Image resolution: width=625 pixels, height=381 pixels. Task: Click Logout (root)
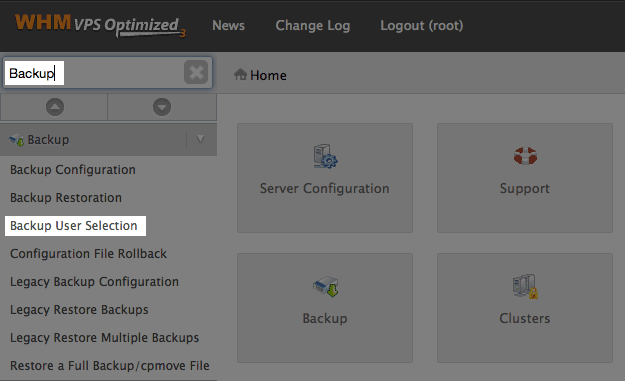[422, 26]
